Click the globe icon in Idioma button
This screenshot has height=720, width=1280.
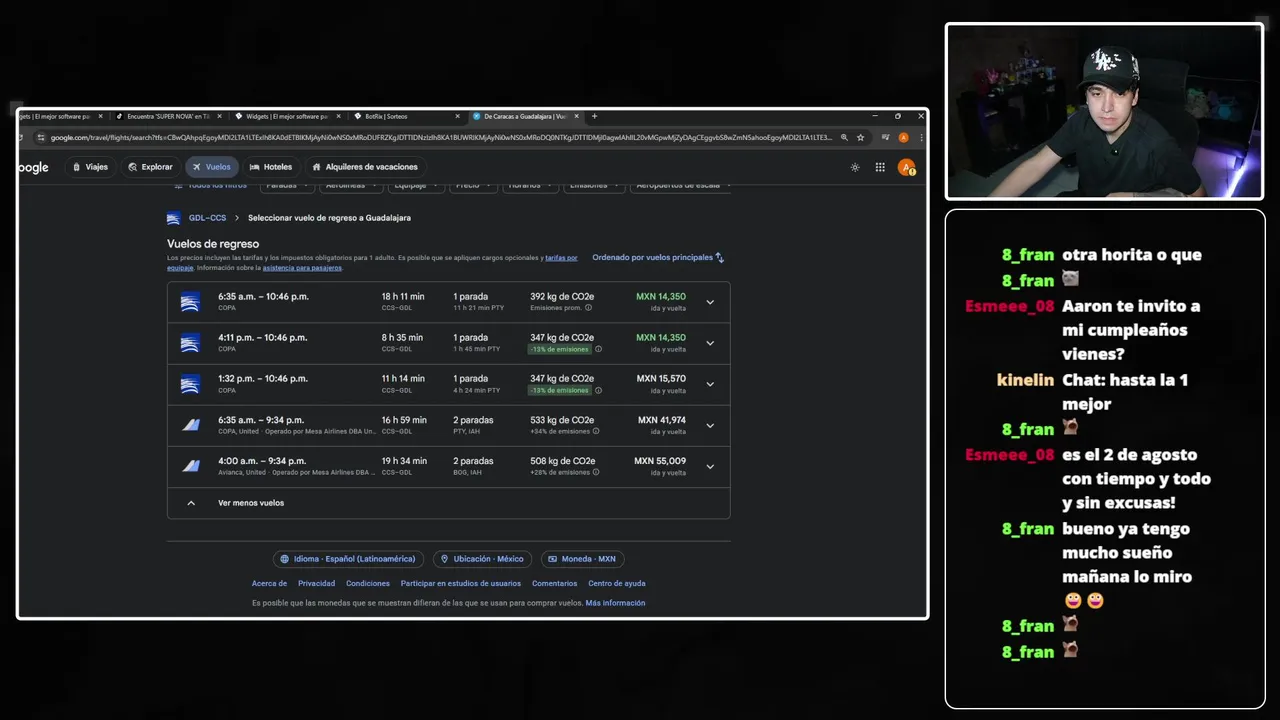tap(285, 559)
